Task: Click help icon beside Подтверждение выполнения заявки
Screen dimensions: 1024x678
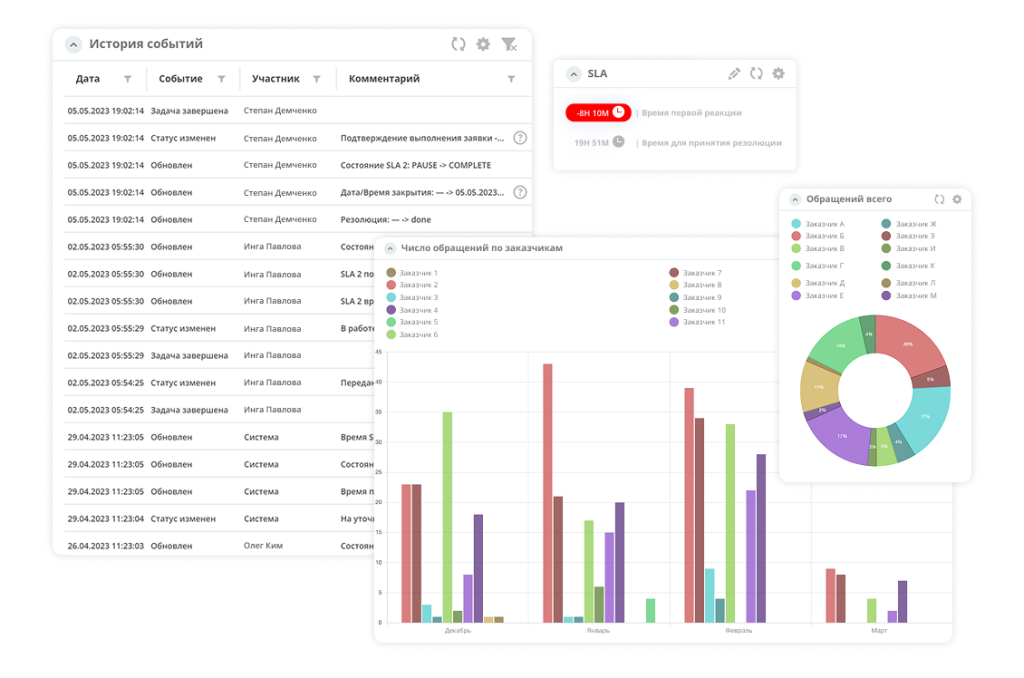Action: tap(519, 138)
